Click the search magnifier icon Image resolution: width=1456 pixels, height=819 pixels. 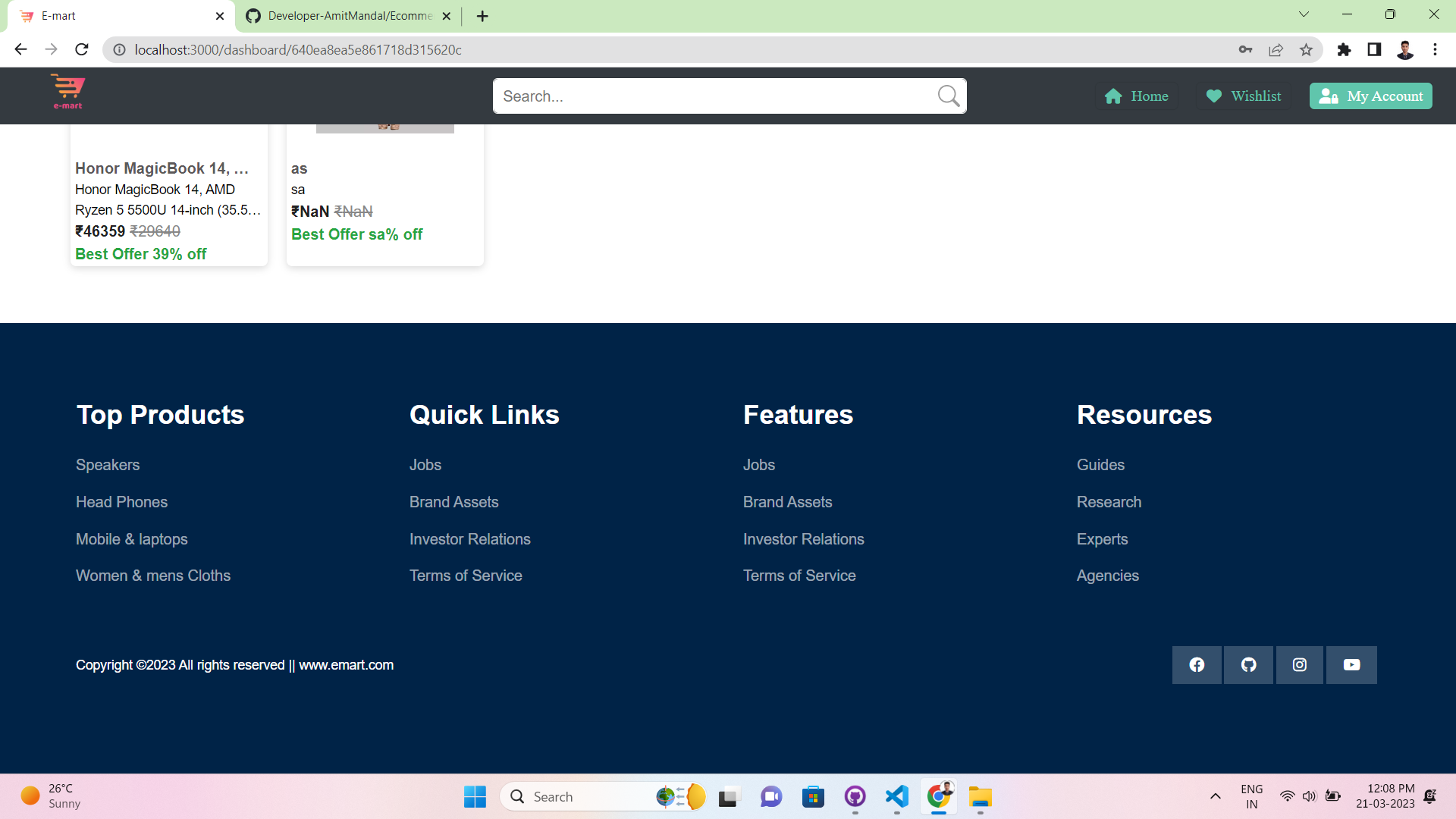point(948,96)
